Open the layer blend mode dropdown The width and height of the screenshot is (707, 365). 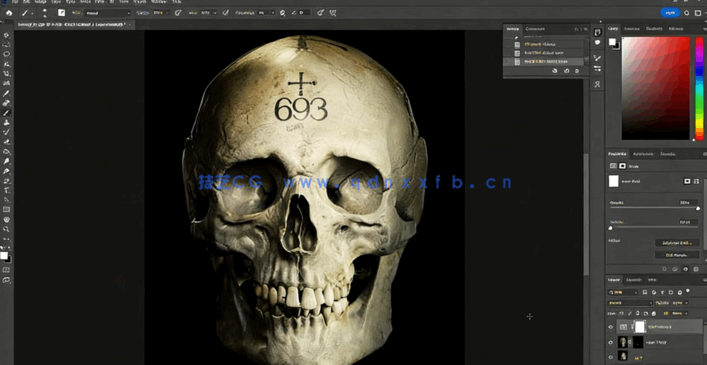[630, 303]
